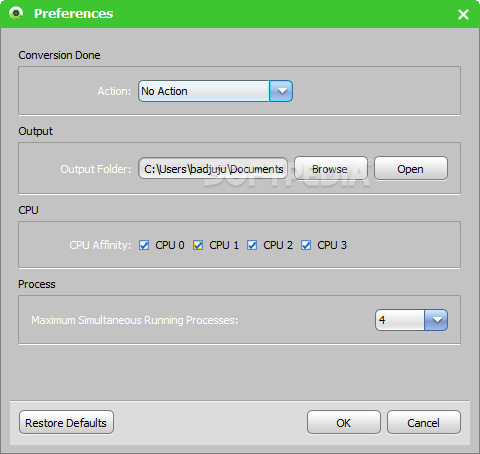The height and width of the screenshot is (454, 480).
Task: Toggle the CPU 1 checkbox
Action: [198, 245]
